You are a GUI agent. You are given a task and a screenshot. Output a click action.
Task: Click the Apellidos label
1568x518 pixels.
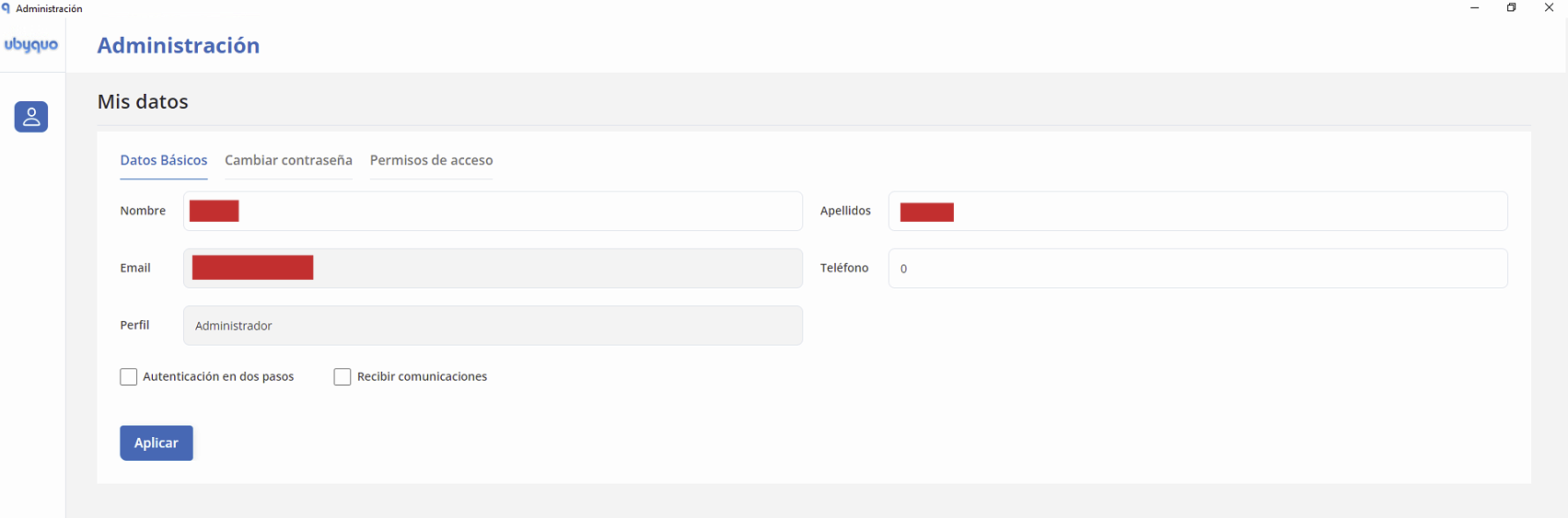point(845,211)
